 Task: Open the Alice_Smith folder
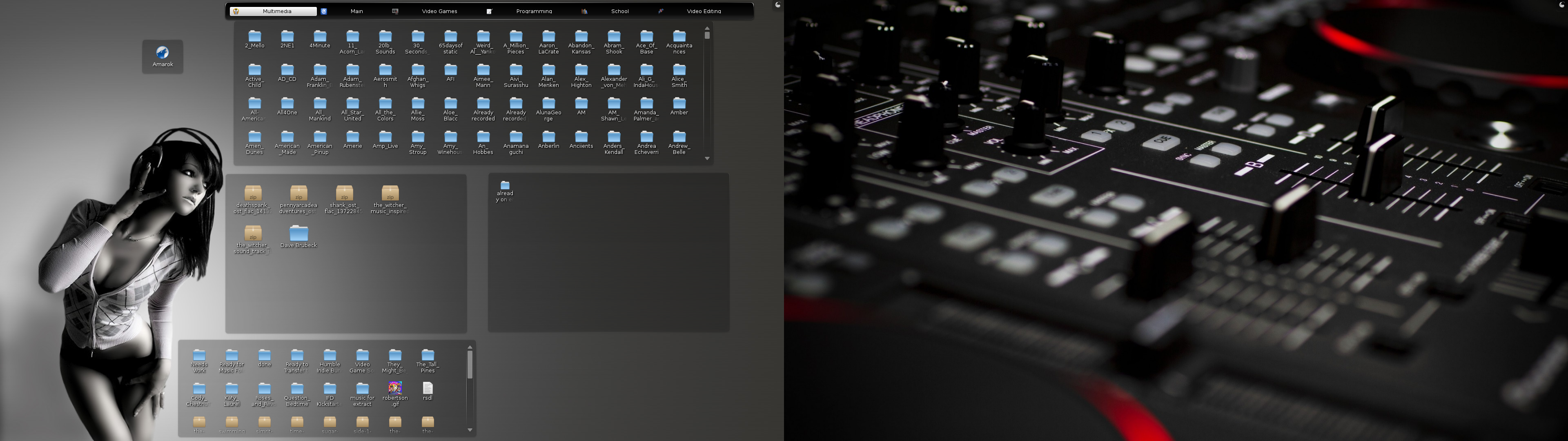pos(679,75)
